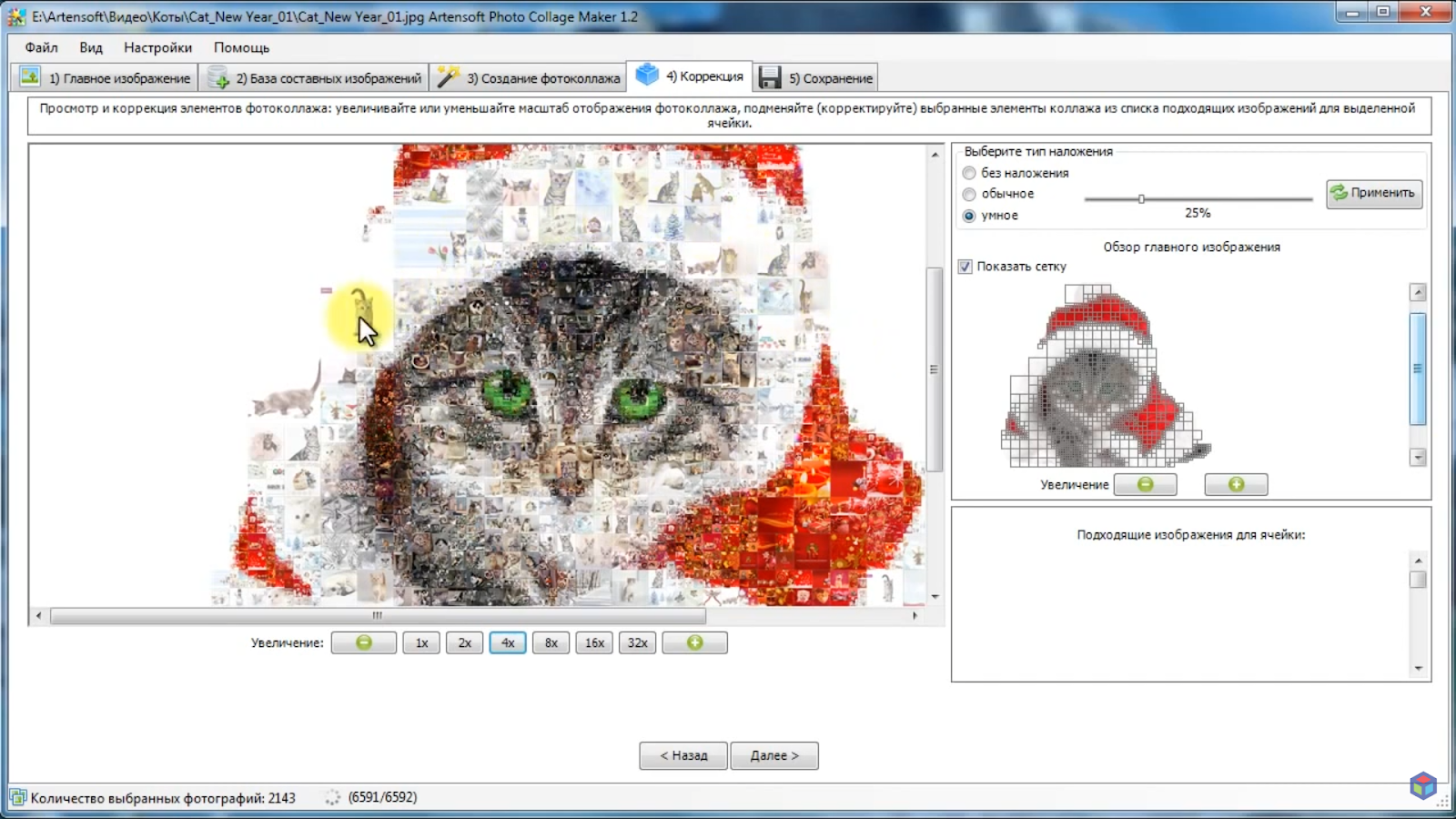Close the Photo Collage Maker window
Screen dimensions: 1456x819
tap(1426, 13)
